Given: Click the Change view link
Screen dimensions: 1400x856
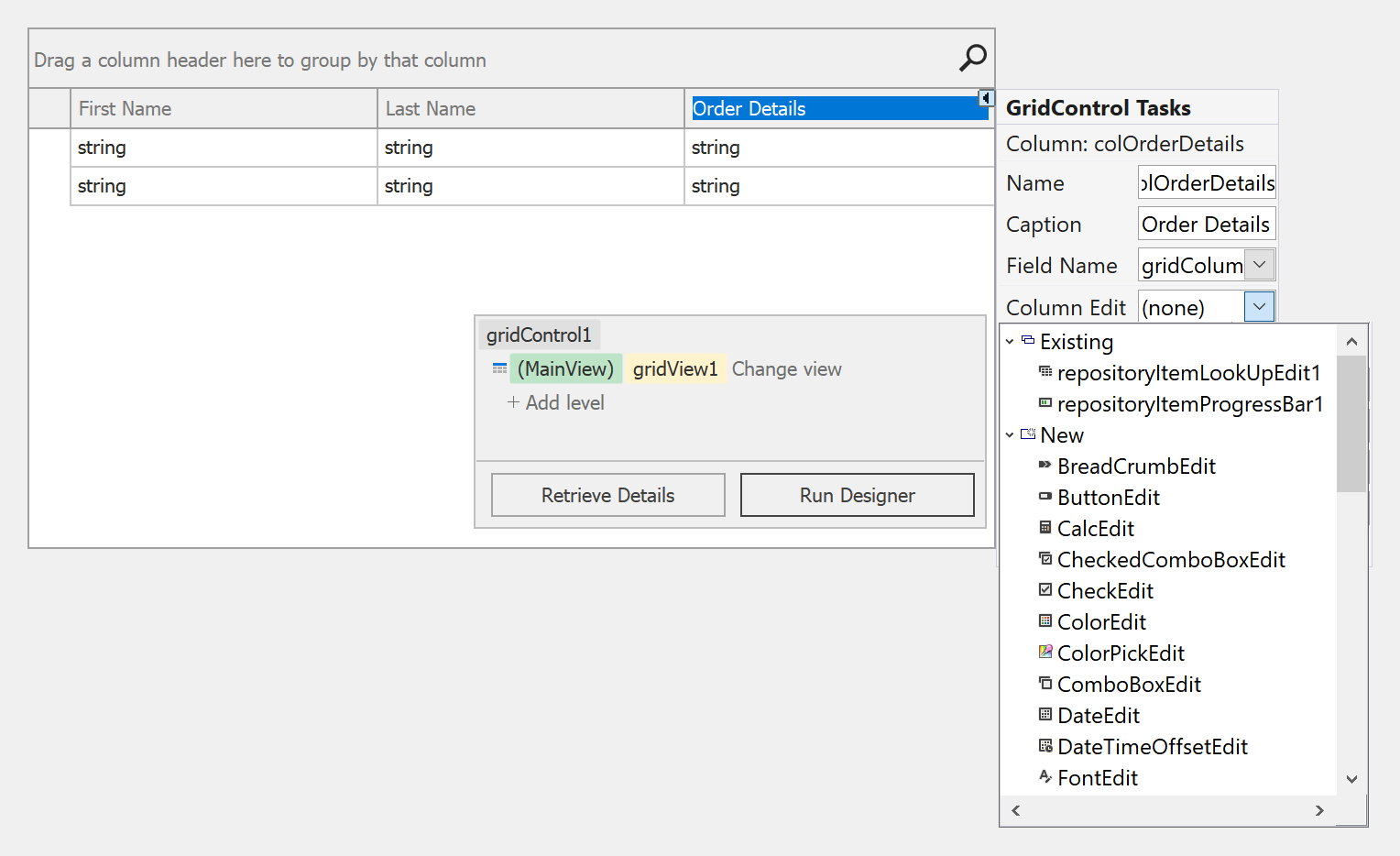Looking at the screenshot, I should click(x=786, y=369).
